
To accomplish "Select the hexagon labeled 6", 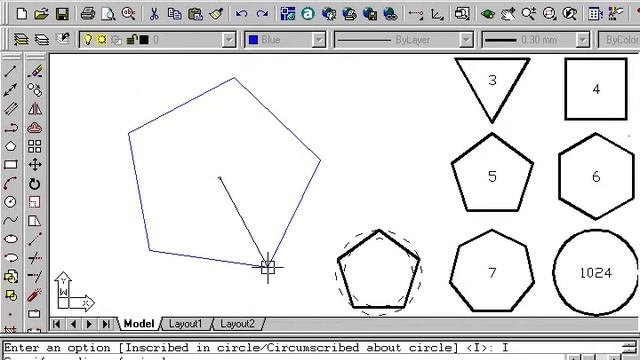I will tap(596, 176).
